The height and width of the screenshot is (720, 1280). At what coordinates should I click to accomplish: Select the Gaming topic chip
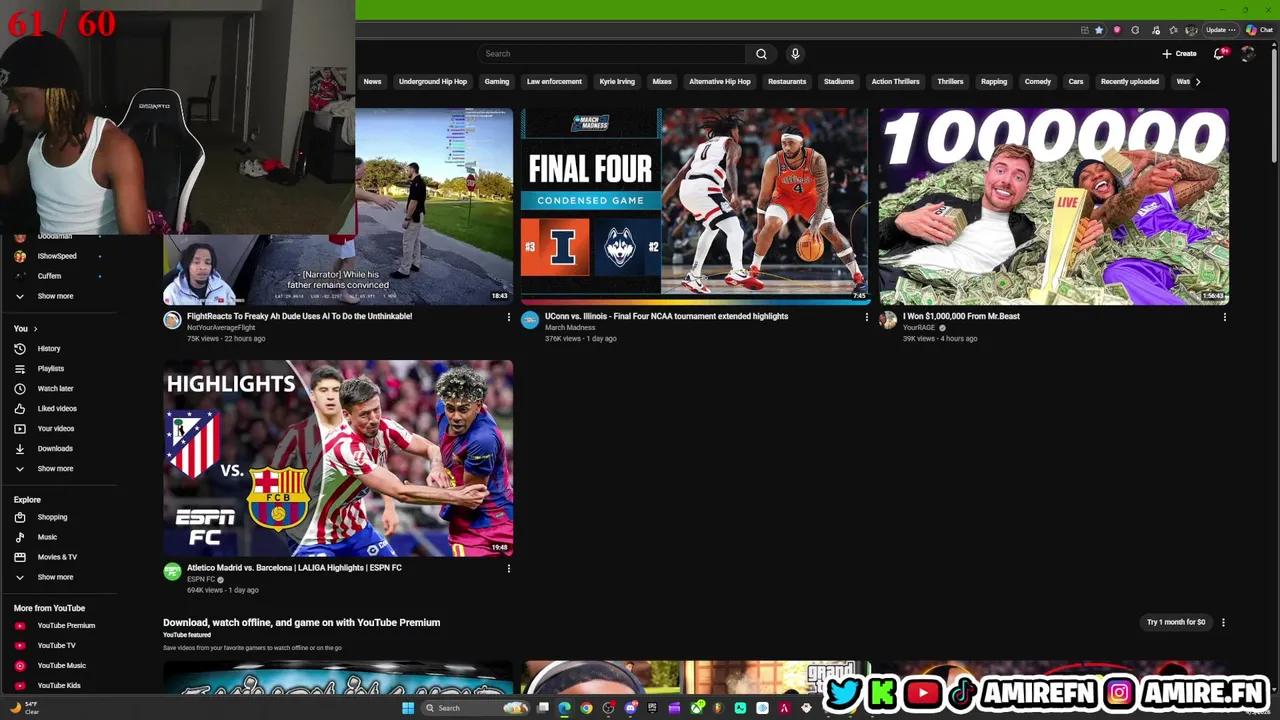coord(497,82)
